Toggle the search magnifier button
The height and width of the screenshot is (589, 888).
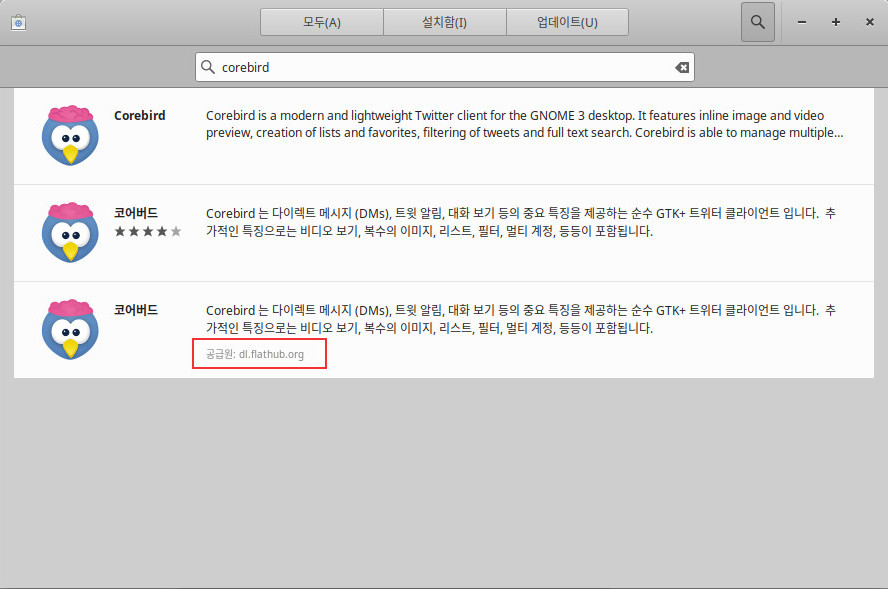(x=758, y=22)
